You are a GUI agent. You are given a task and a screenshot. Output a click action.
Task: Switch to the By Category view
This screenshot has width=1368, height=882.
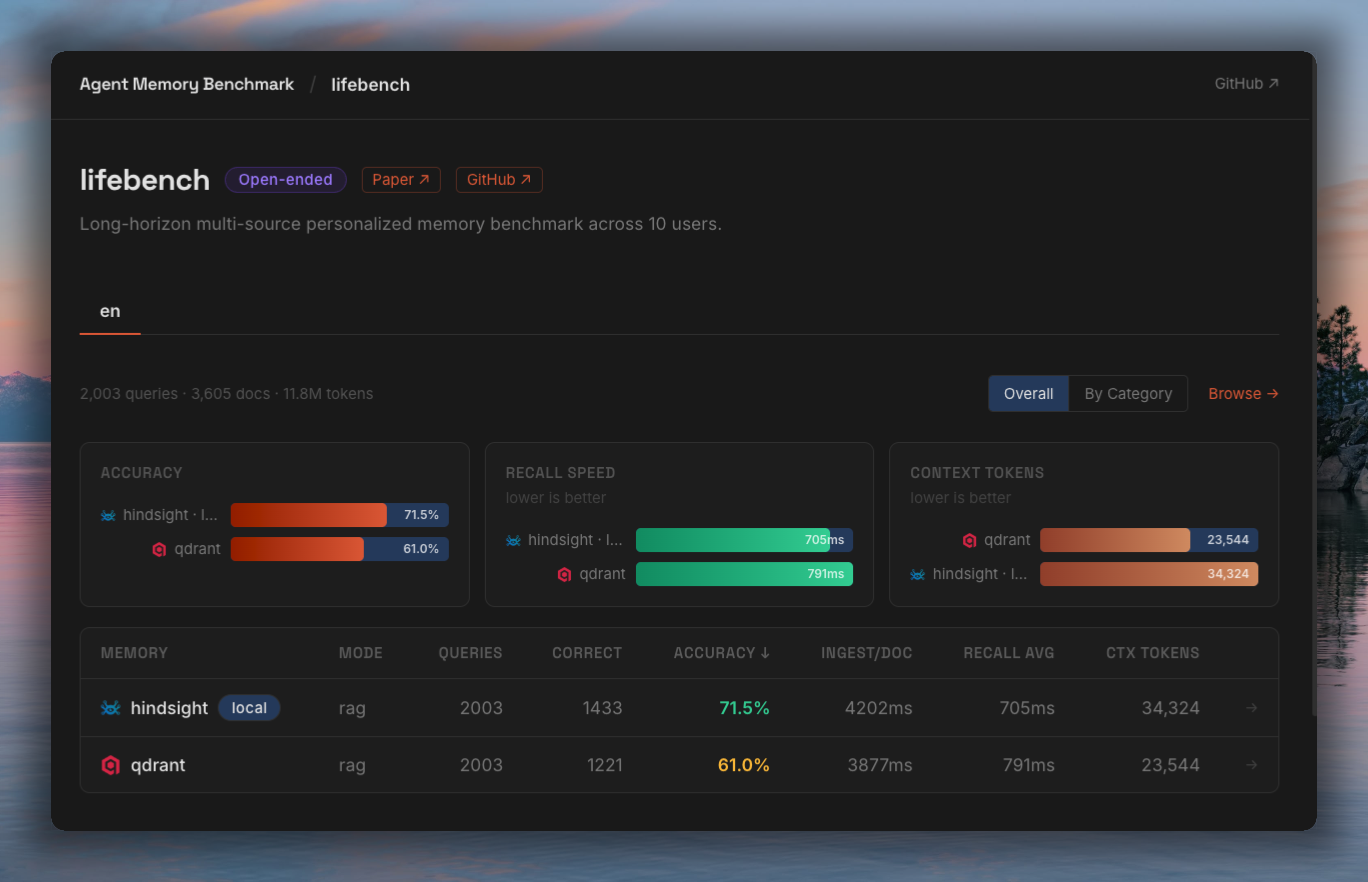(x=1128, y=394)
